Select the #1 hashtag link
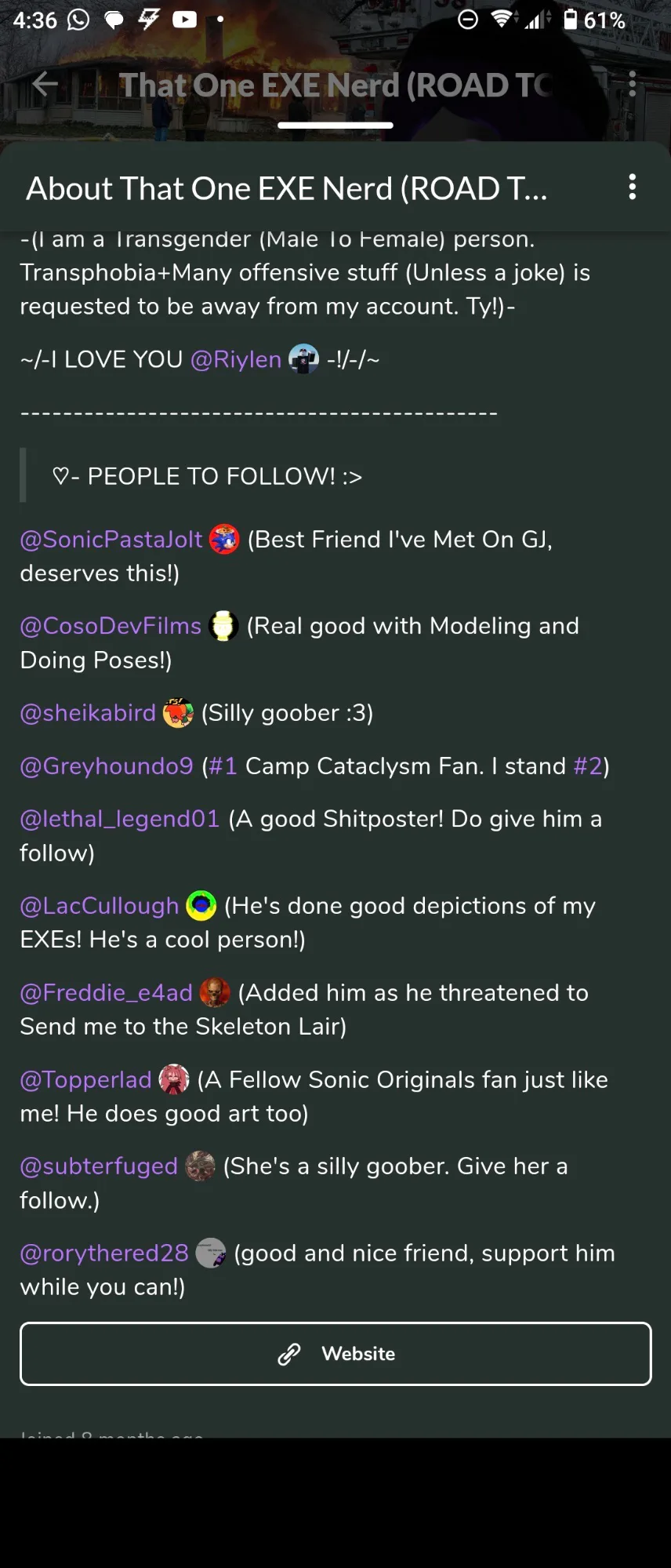671x1568 pixels. point(223,766)
